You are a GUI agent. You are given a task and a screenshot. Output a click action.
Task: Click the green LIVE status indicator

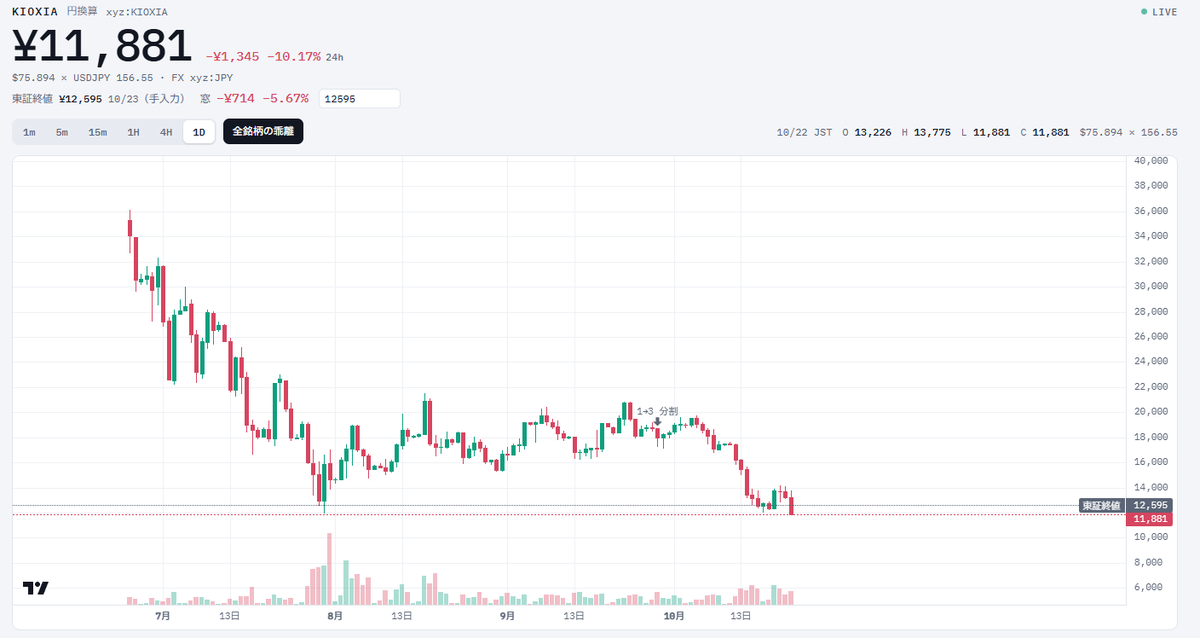point(1159,12)
